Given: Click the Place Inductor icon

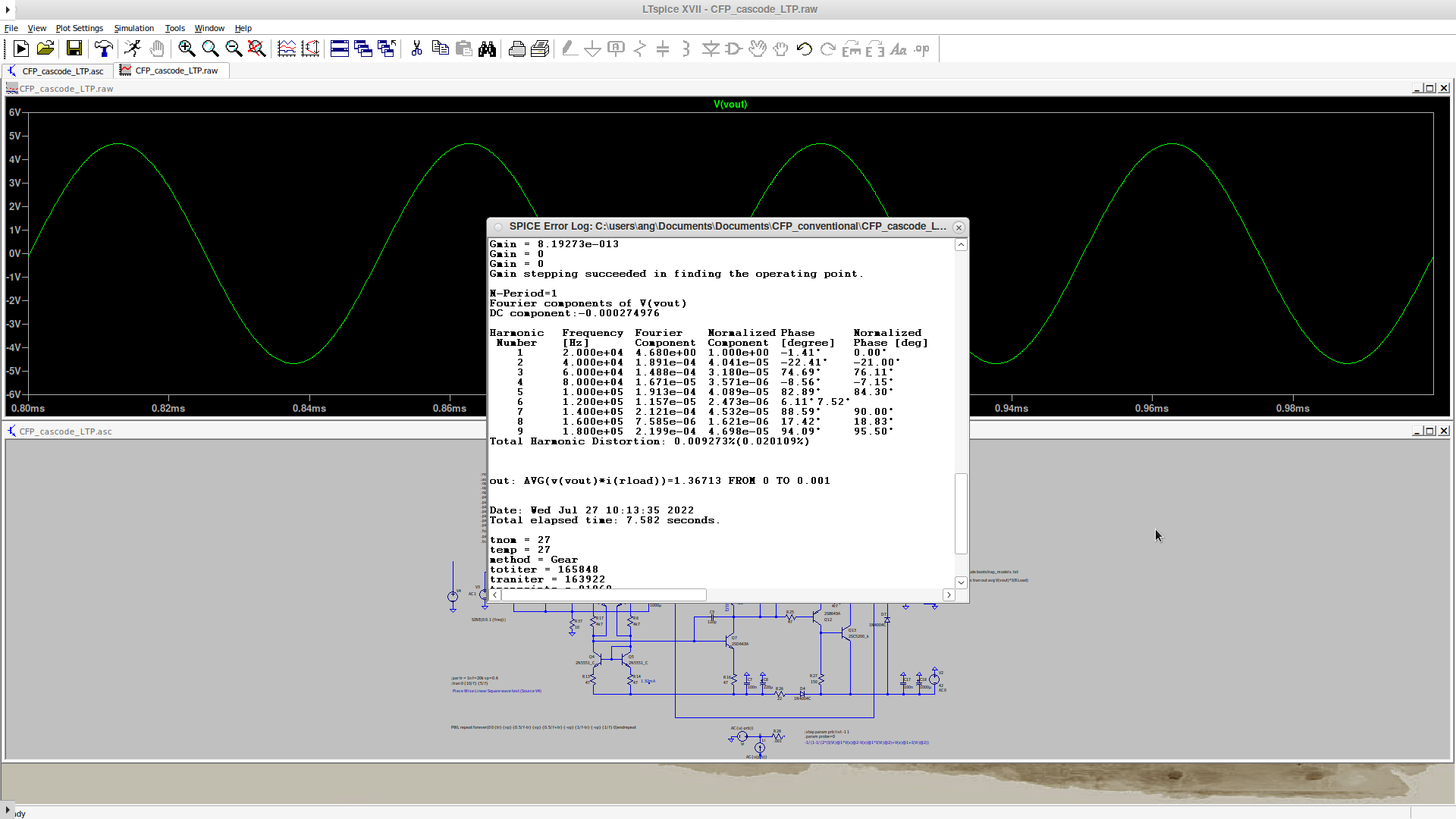Looking at the screenshot, I should click(686, 49).
